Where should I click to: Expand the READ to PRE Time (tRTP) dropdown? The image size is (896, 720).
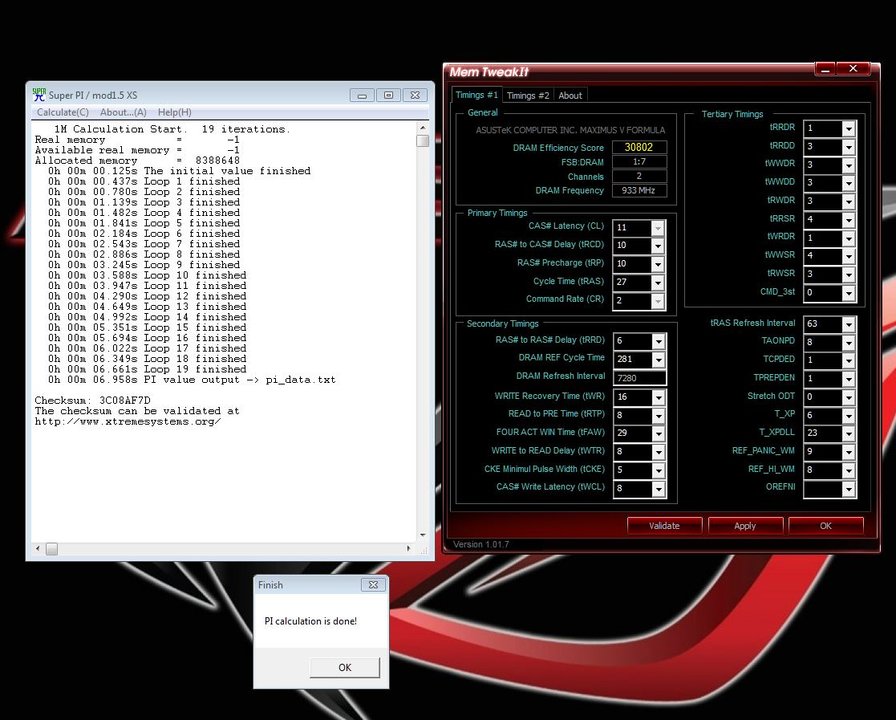658,415
